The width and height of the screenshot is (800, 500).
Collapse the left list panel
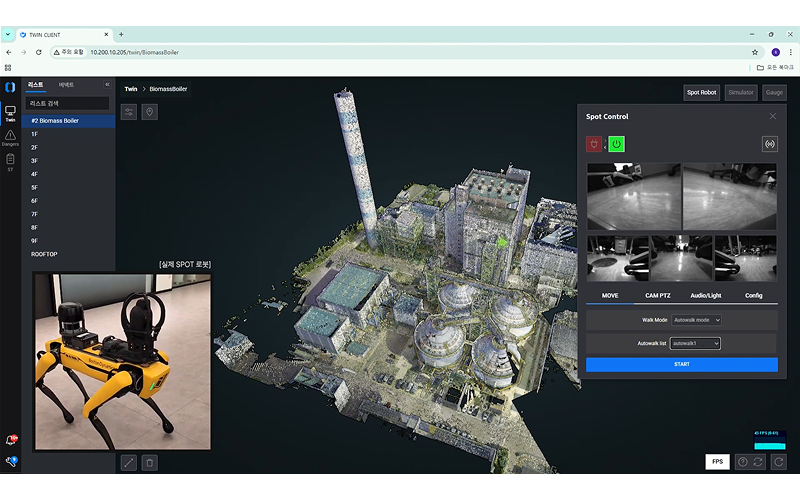point(107,85)
